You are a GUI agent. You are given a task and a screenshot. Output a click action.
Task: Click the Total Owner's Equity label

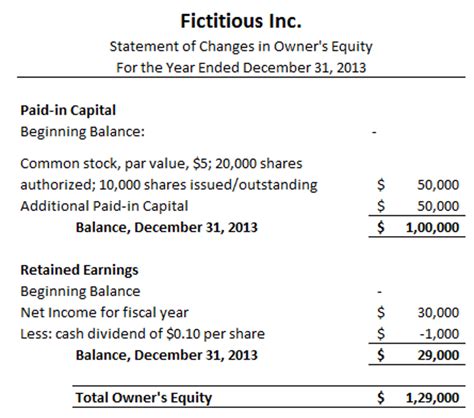[144, 398]
